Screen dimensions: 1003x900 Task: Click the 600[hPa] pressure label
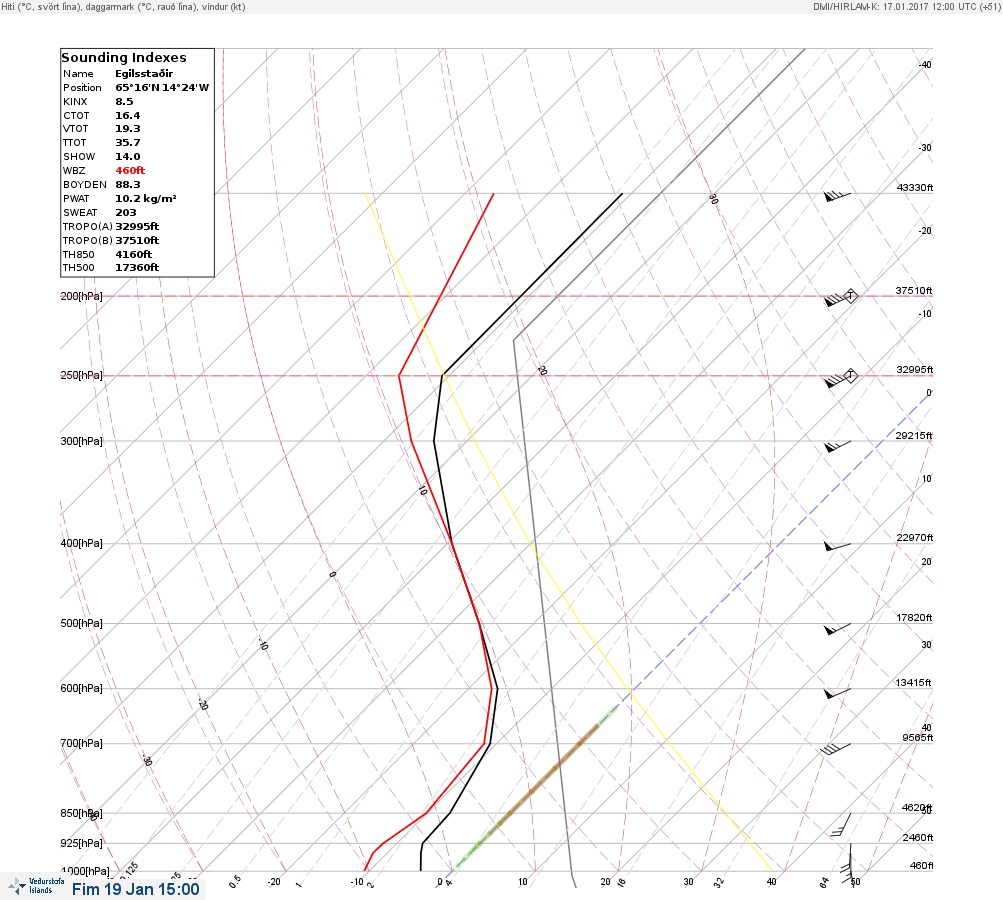81,688
